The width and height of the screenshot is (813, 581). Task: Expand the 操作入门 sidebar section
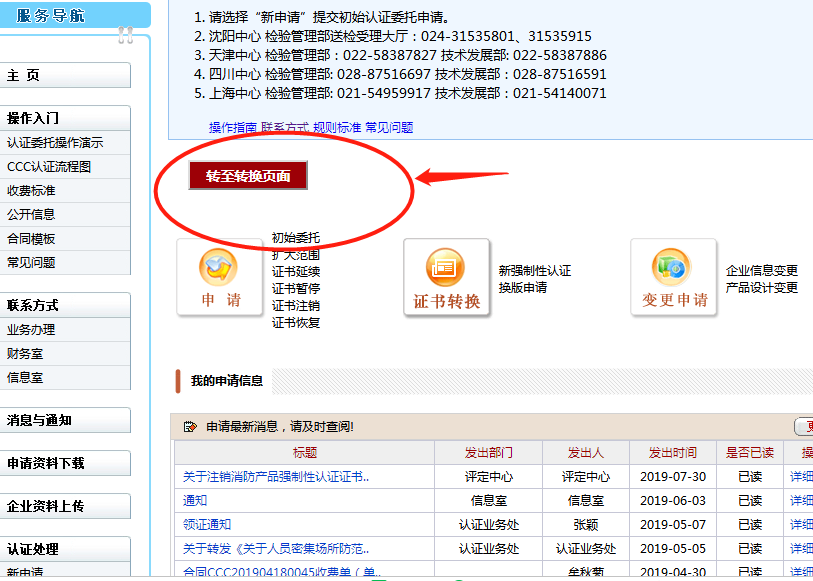click(65, 118)
